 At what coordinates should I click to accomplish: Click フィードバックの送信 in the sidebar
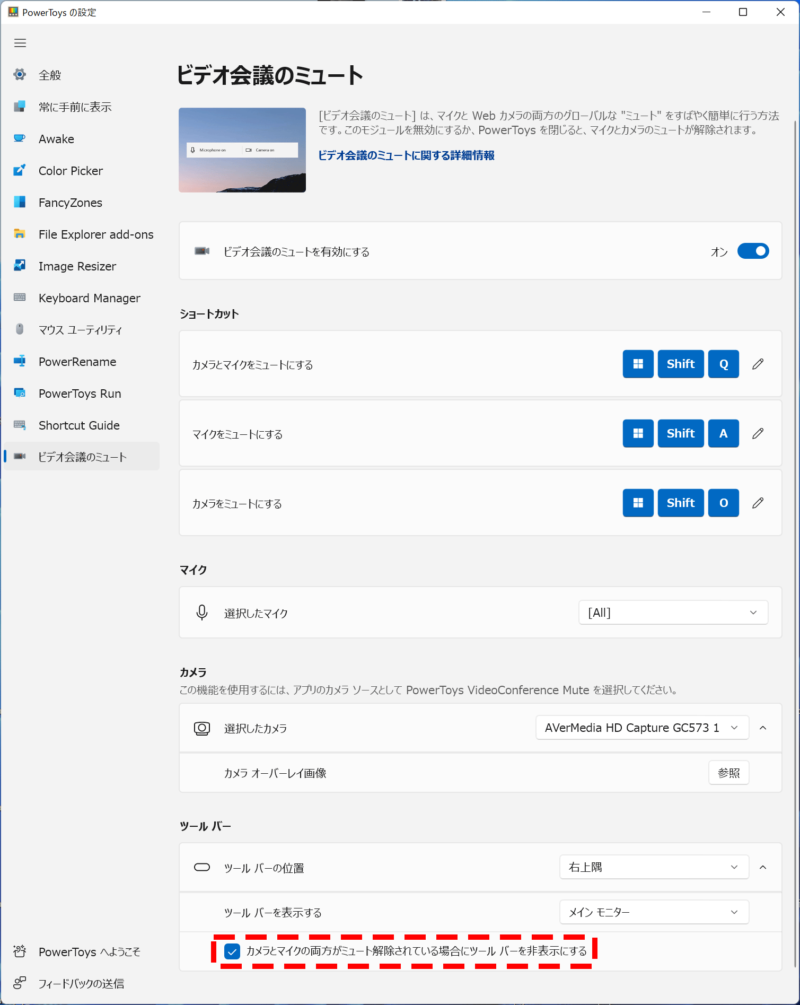pyautogui.click(x=81, y=983)
